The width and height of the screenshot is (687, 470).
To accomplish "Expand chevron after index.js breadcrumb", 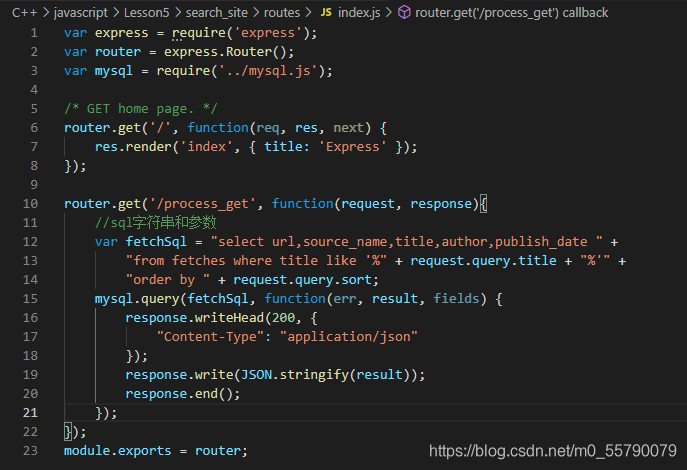I will click(389, 13).
